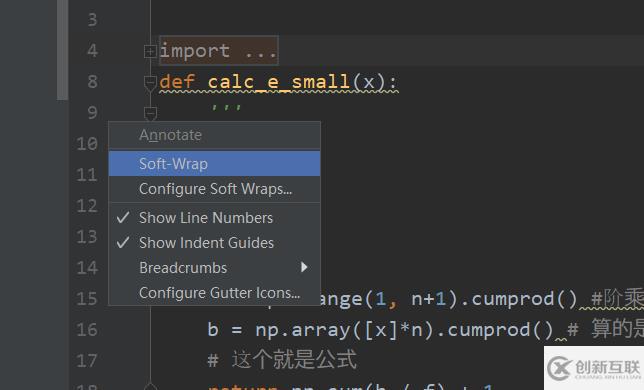Expand the Breadcrumbs submenu arrow
Screen dimensions: 644x390
click(x=304, y=267)
